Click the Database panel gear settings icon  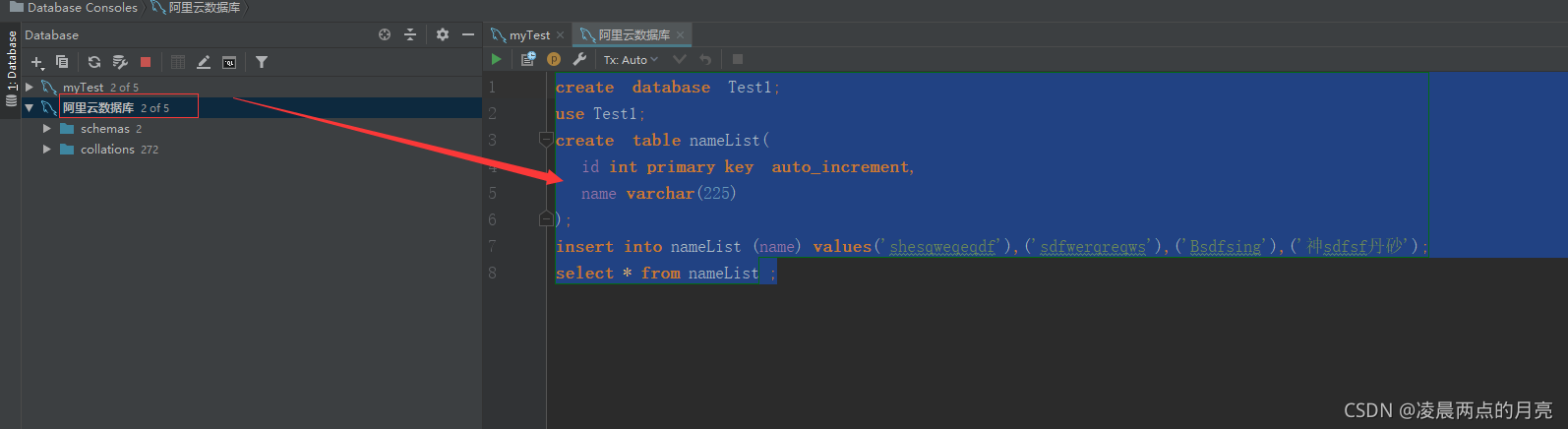[x=443, y=34]
